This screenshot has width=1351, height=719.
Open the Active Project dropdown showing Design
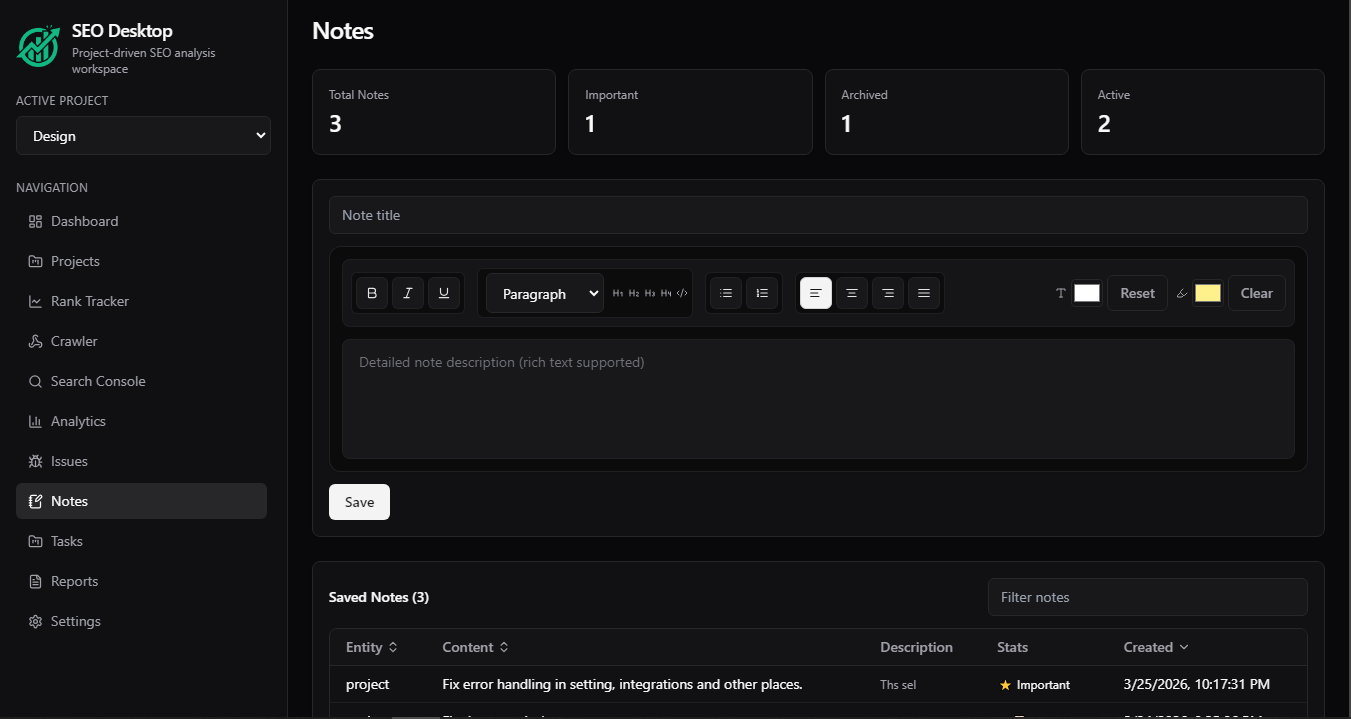143,136
